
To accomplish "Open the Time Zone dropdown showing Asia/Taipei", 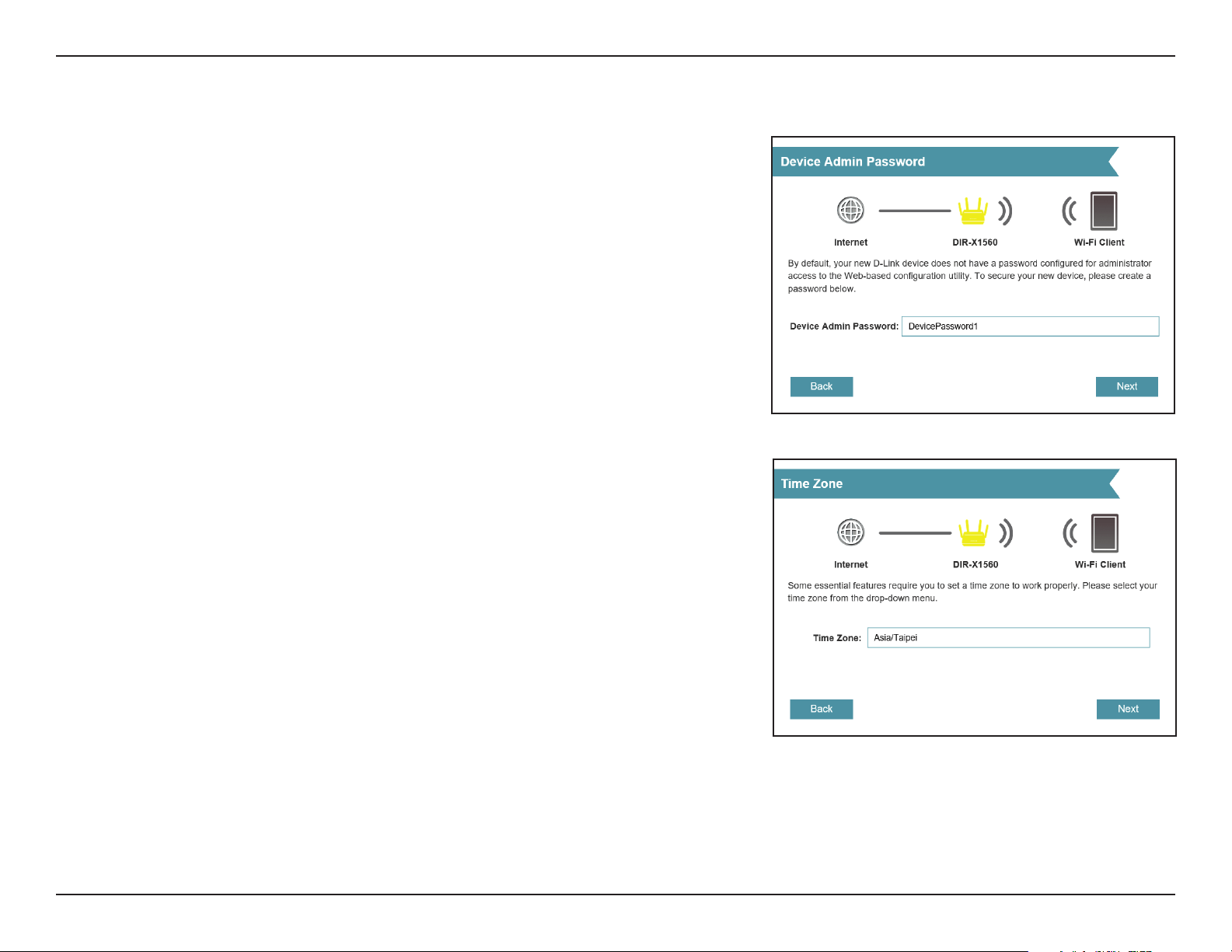I will pos(1008,638).
